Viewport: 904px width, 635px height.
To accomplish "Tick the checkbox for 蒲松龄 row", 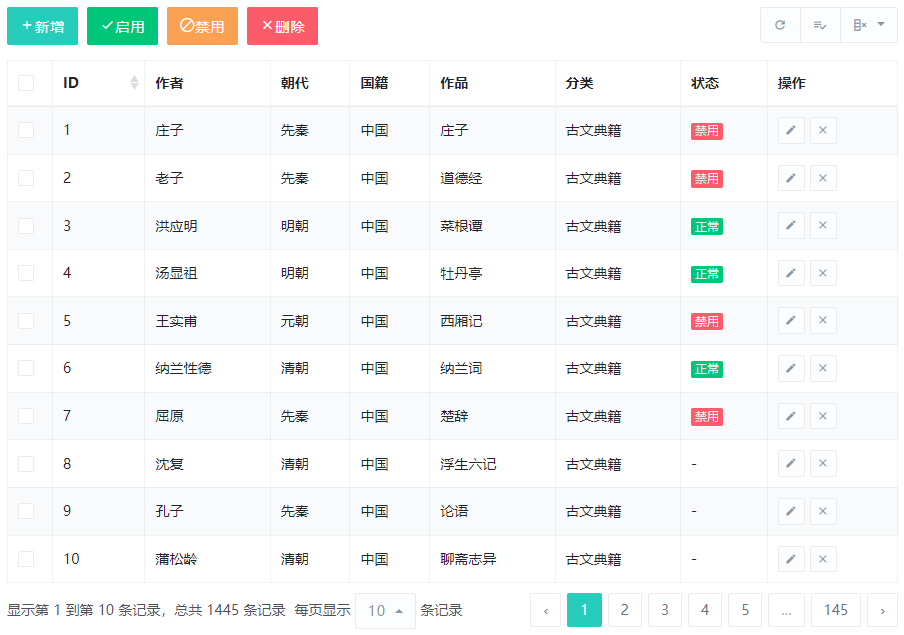I will tap(26, 559).
